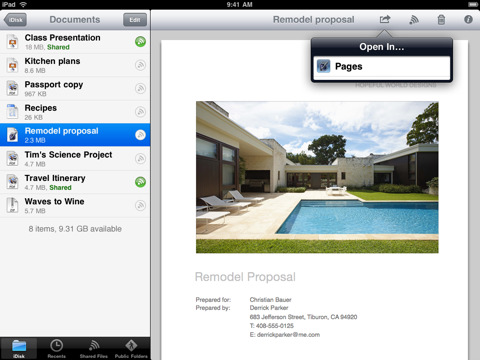Go back to iDisk
This screenshot has width=480, height=360.
click(x=15, y=20)
